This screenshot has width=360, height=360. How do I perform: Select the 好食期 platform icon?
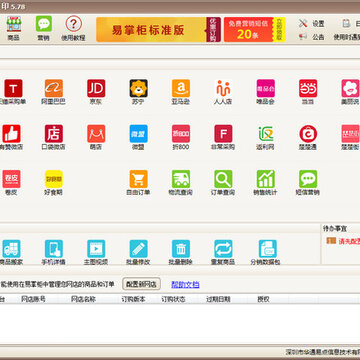point(54,179)
